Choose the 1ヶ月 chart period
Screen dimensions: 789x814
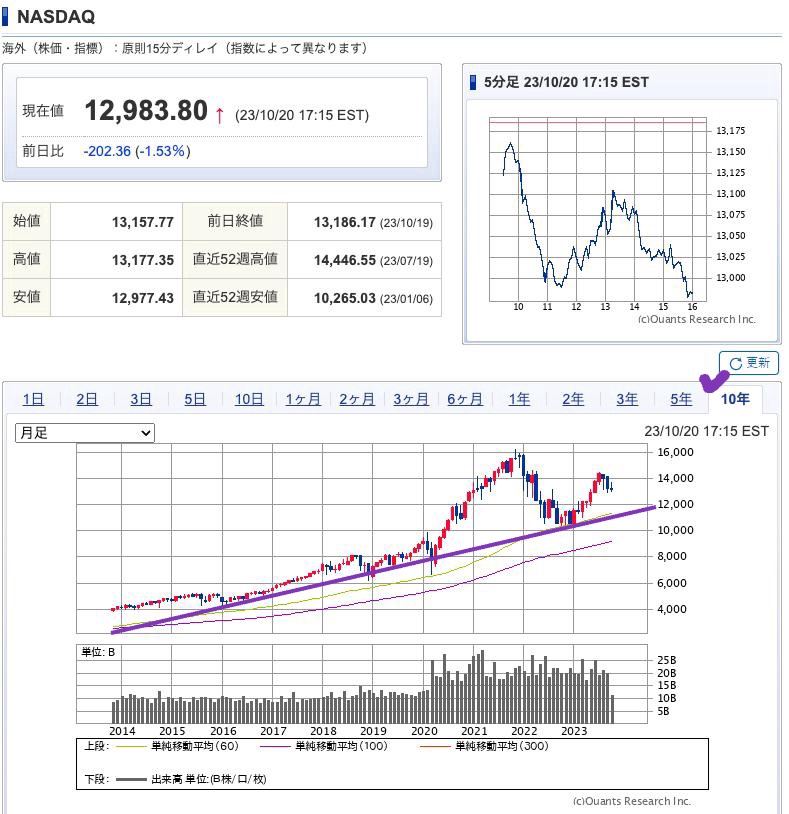pyautogui.click(x=303, y=399)
